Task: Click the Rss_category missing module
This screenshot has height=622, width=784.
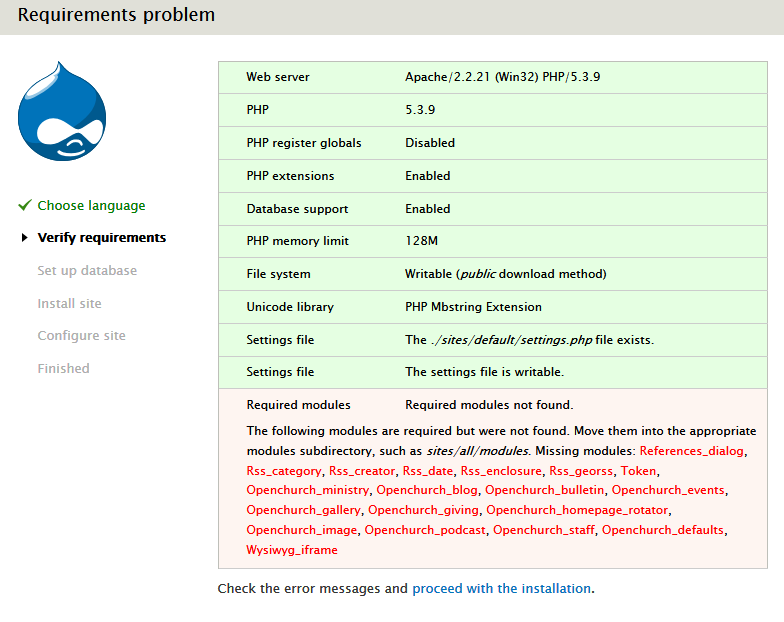Action: point(284,471)
